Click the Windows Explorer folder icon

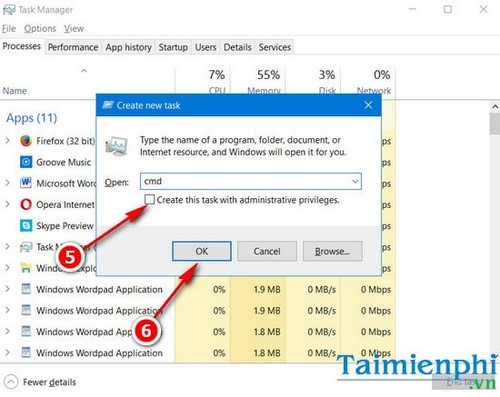click(26, 268)
